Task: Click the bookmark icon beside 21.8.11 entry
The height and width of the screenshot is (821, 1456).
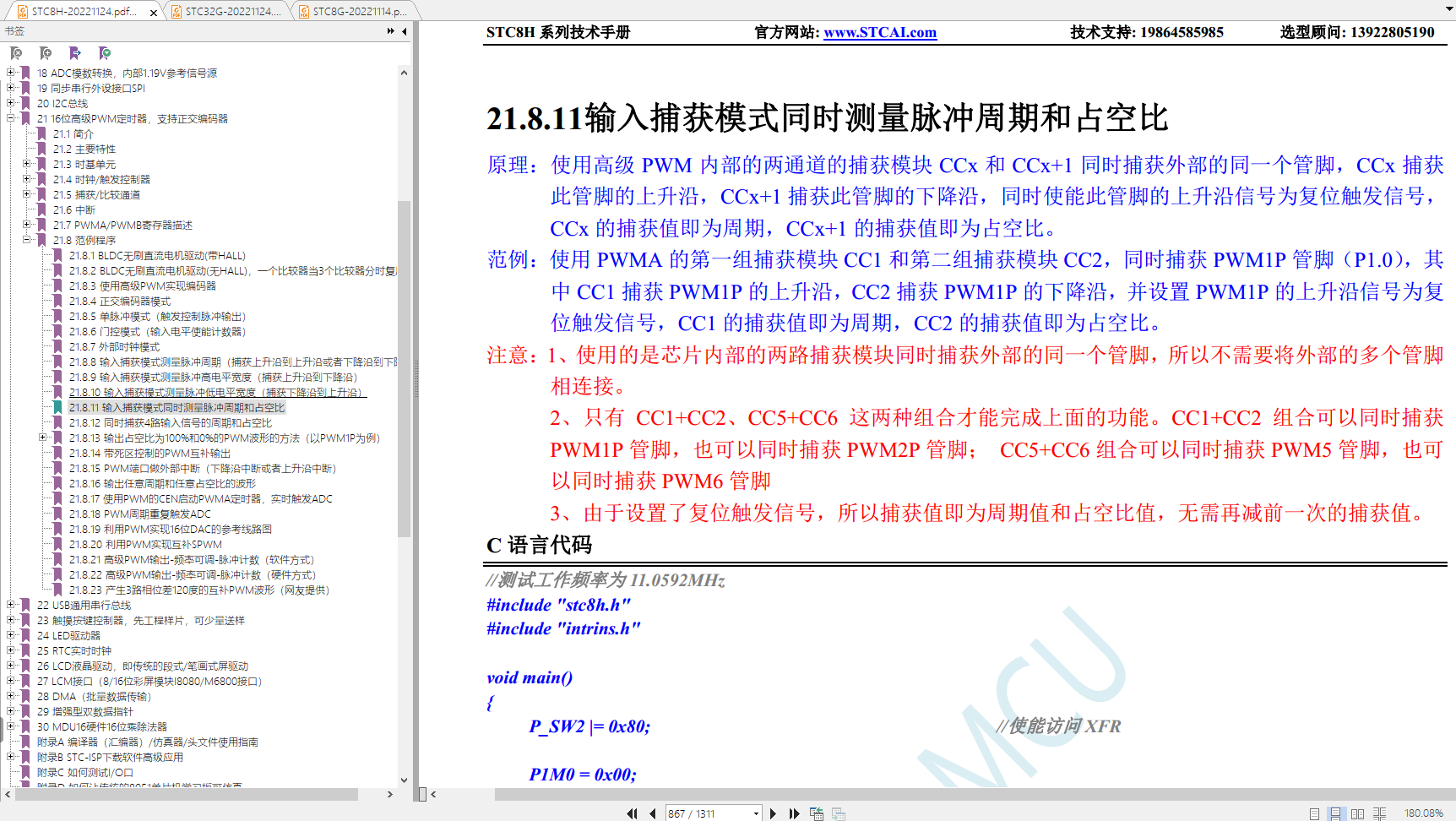Action: 57,408
